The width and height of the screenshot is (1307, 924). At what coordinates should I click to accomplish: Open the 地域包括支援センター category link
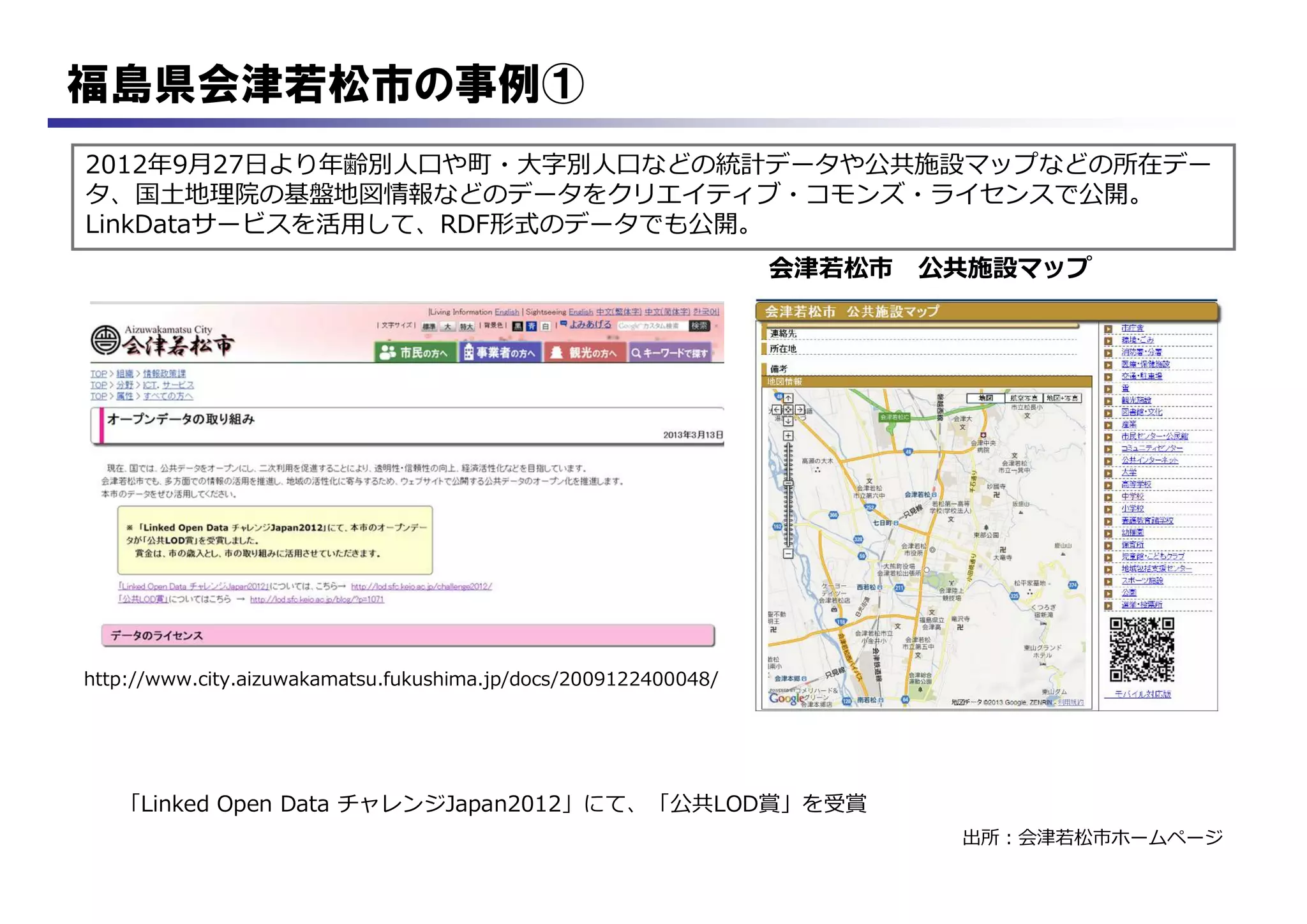[x=1156, y=569]
